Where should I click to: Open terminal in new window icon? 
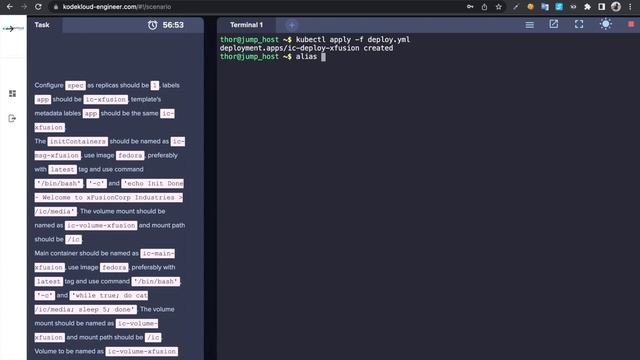pos(553,24)
